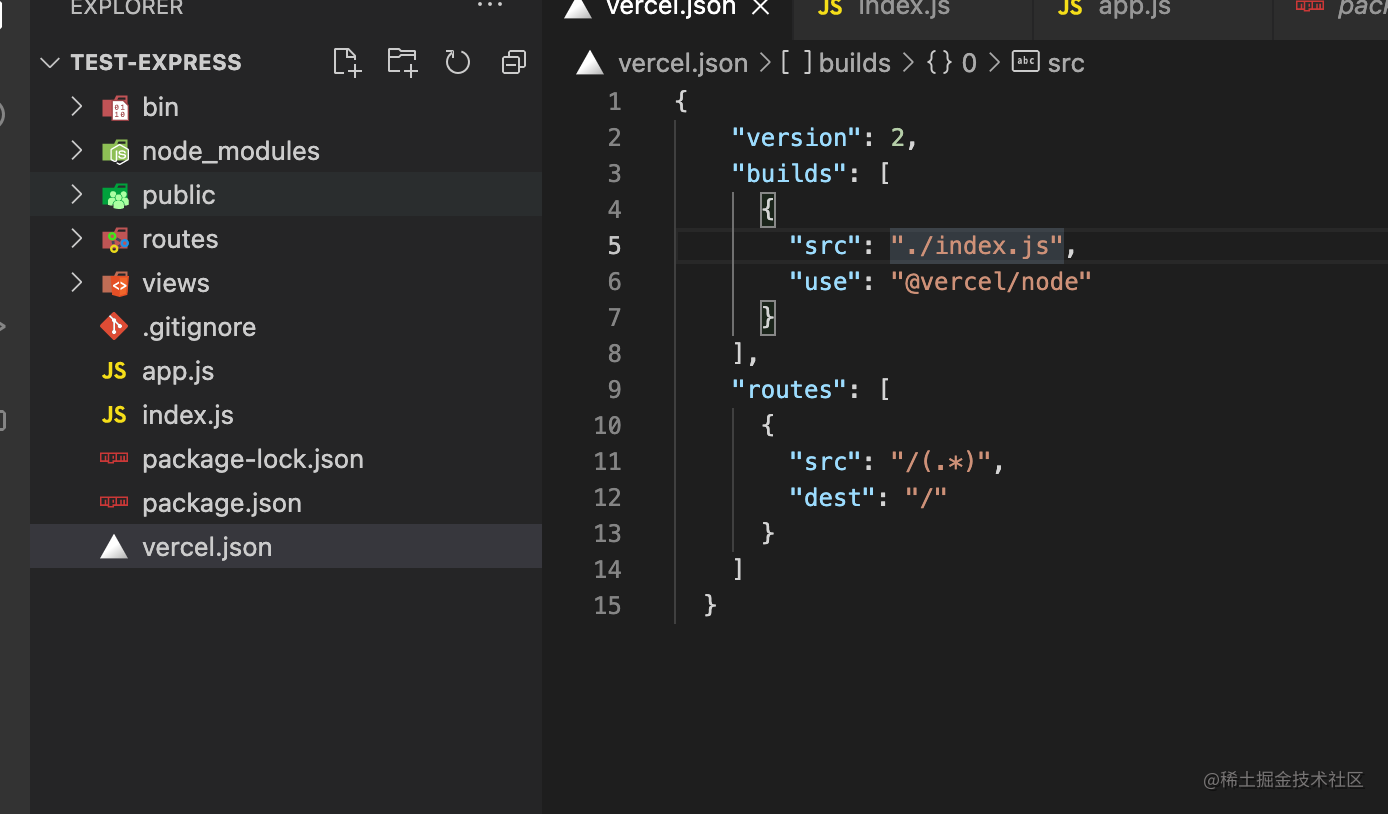Open the .gitignore file
Image resolution: width=1388 pixels, height=814 pixels.
[199, 327]
